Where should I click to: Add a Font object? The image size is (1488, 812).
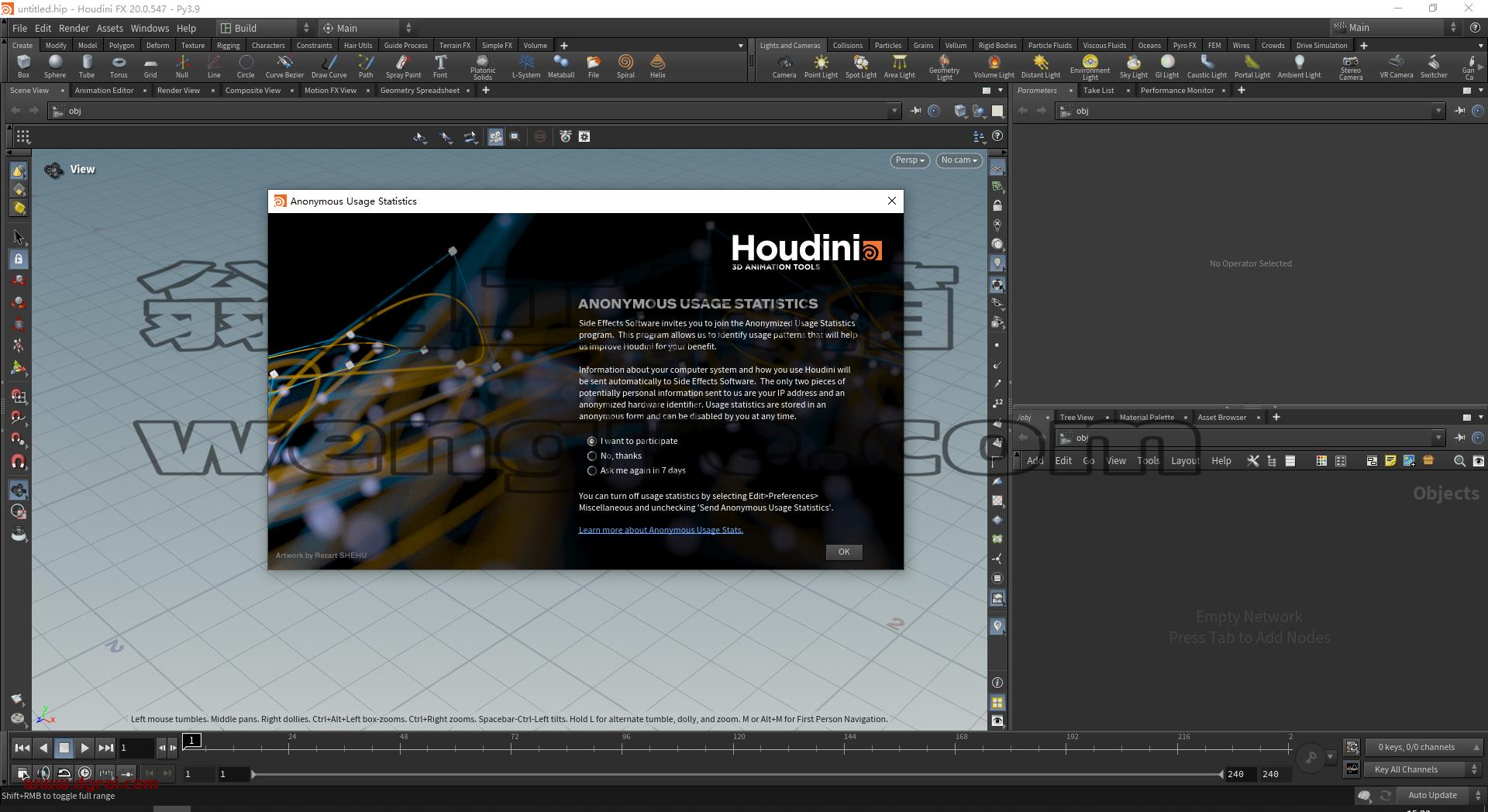pyautogui.click(x=440, y=67)
